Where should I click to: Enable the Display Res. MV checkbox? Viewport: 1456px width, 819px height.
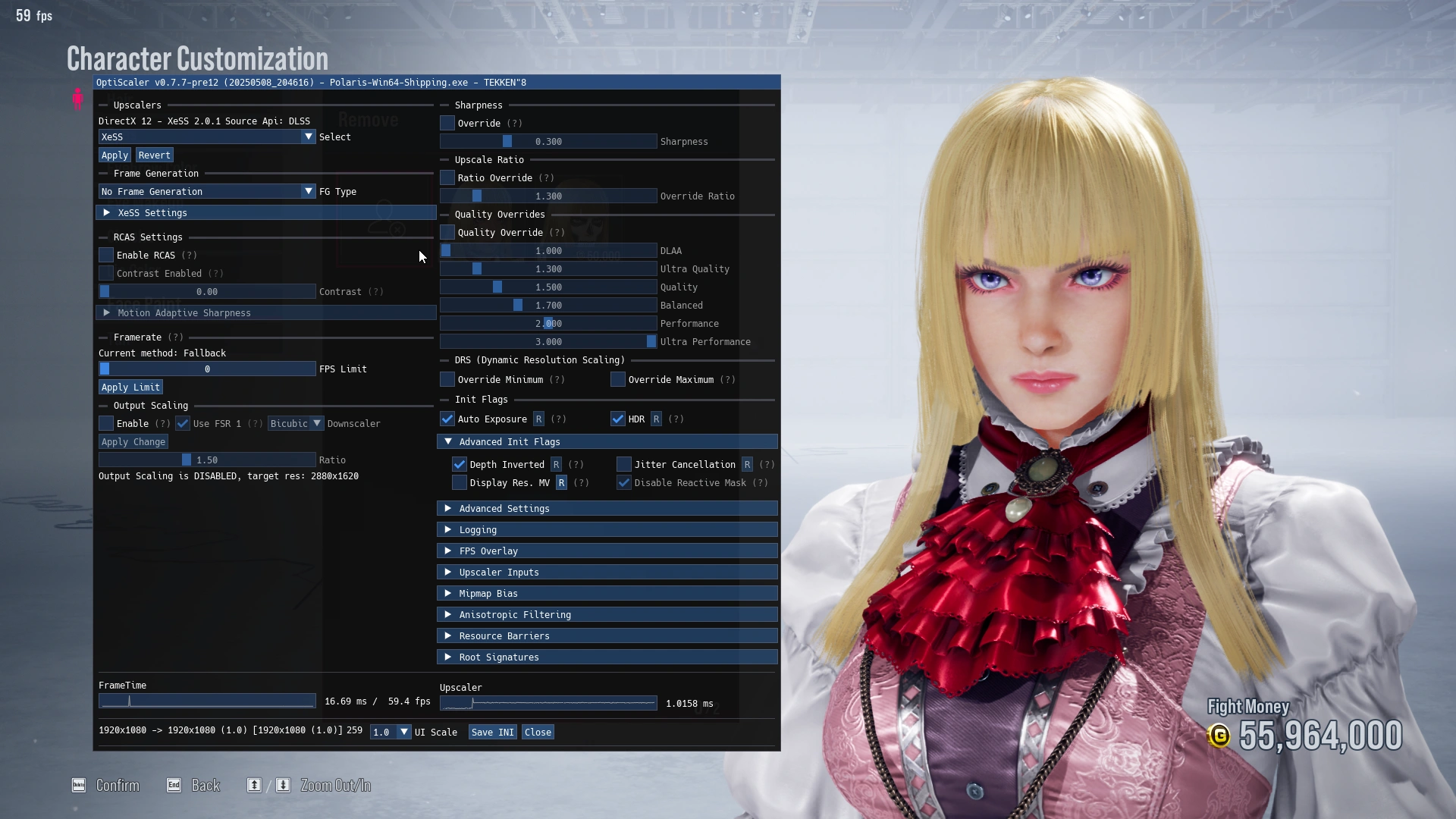coord(460,482)
